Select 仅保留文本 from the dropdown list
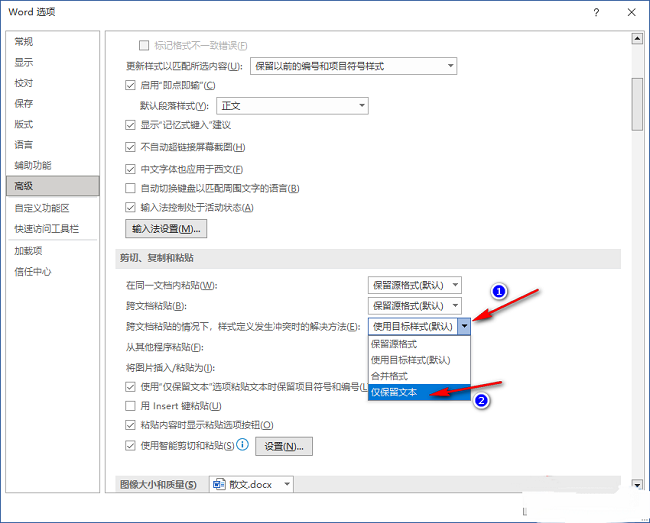Image resolution: width=650 pixels, height=523 pixels. (419, 392)
